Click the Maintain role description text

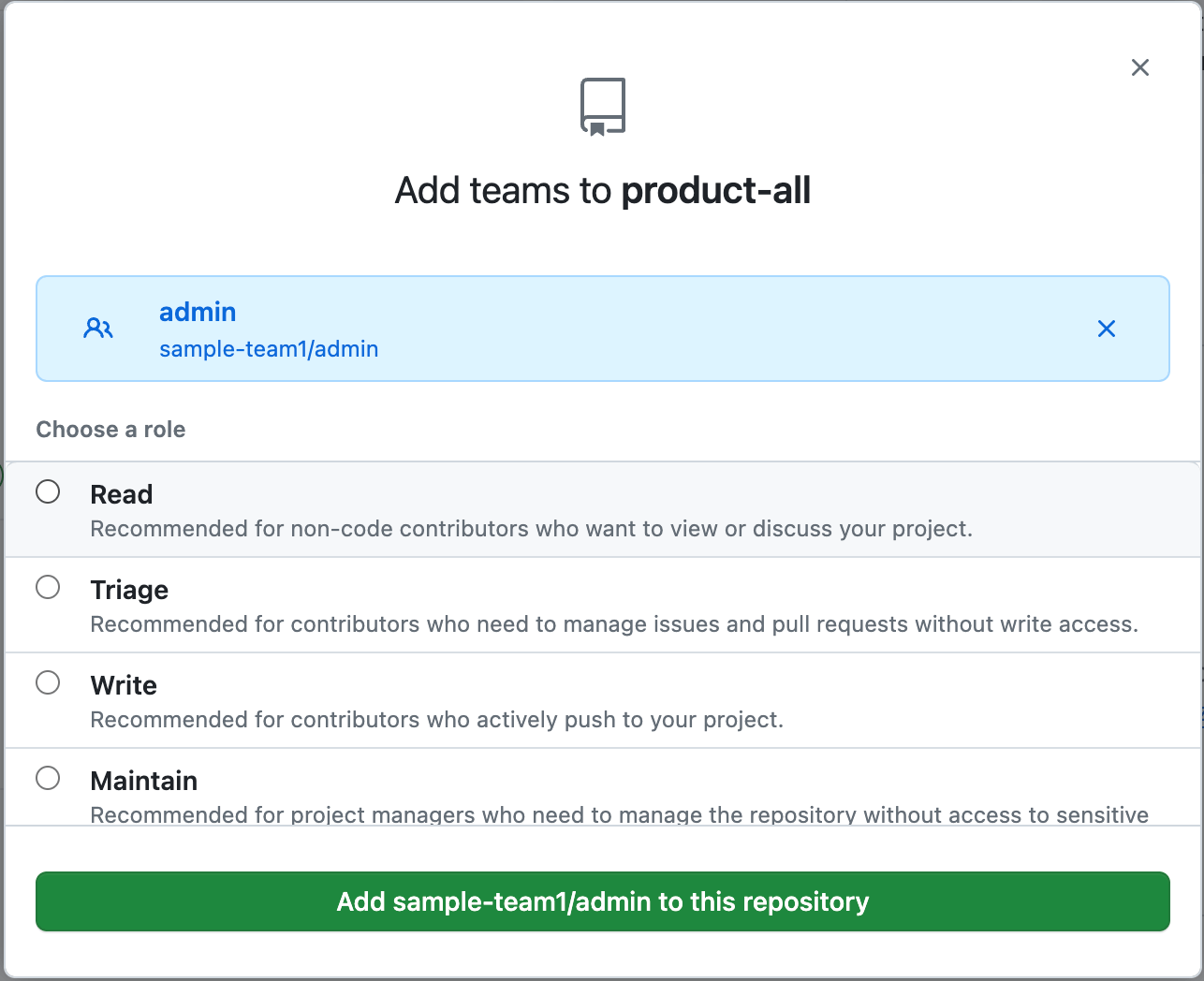[x=618, y=814]
